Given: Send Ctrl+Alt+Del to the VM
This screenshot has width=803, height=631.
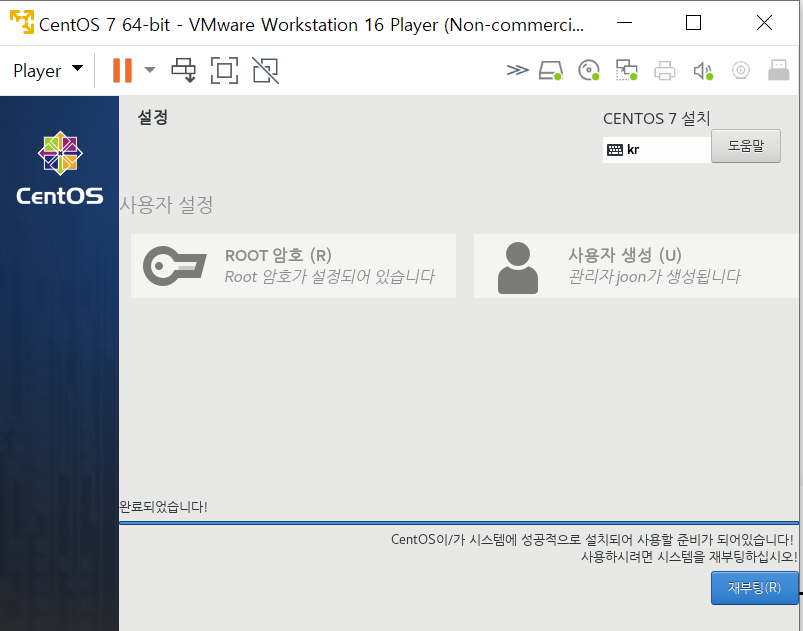Looking at the screenshot, I should pos(183,70).
